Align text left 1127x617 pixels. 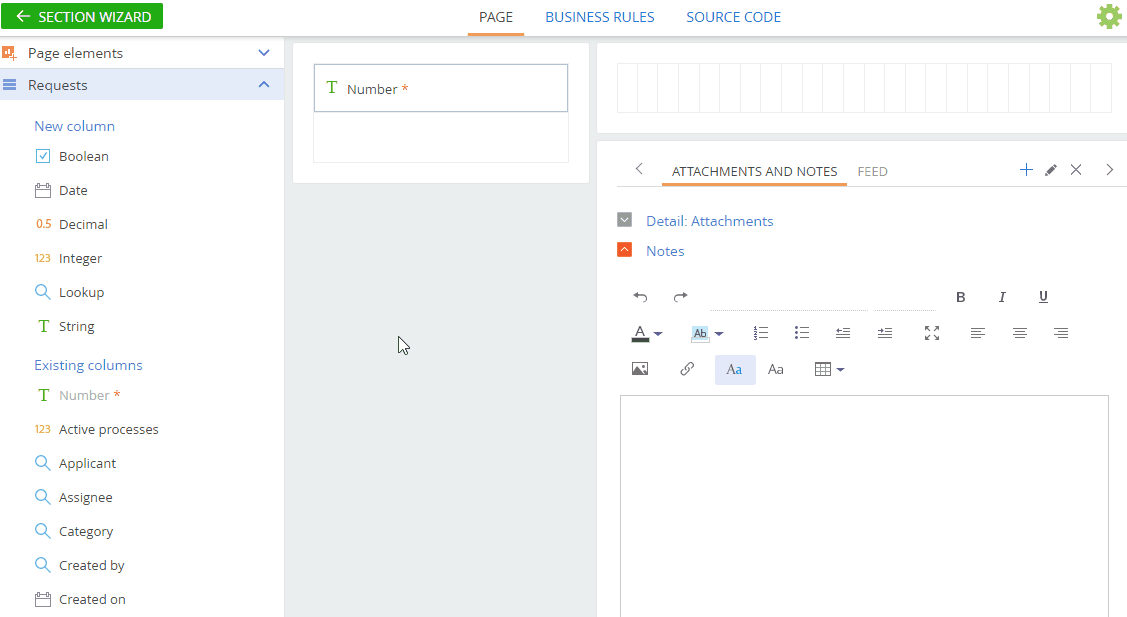[978, 333]
